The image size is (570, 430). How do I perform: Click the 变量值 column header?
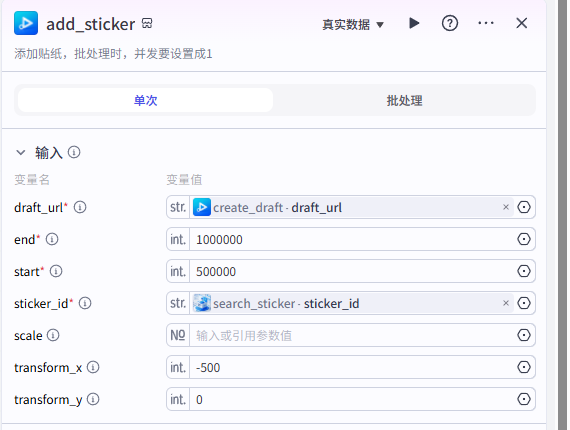click(x=184, y=180)
